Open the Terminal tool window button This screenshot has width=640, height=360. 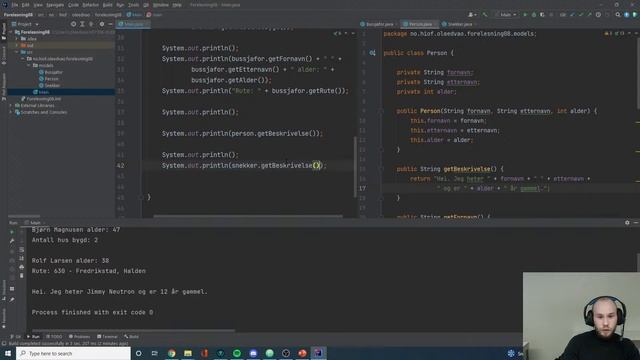pyautogui.click(x=107, y=337)
